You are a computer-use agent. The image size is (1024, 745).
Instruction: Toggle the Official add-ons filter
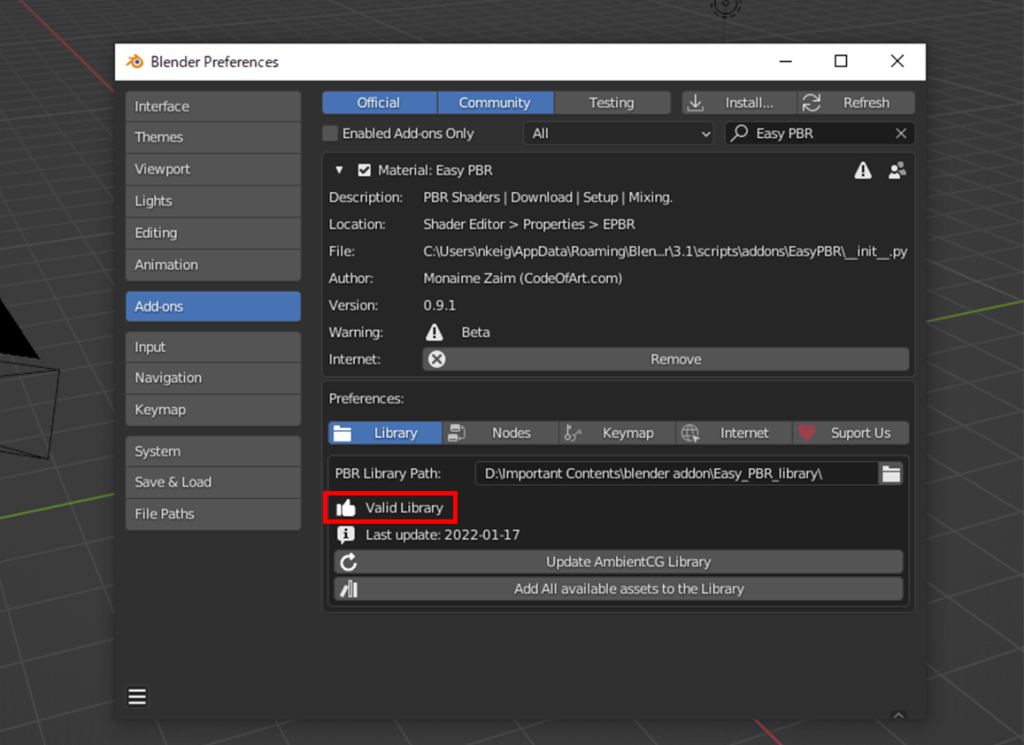pyautogui.click(x=379, y=102)
